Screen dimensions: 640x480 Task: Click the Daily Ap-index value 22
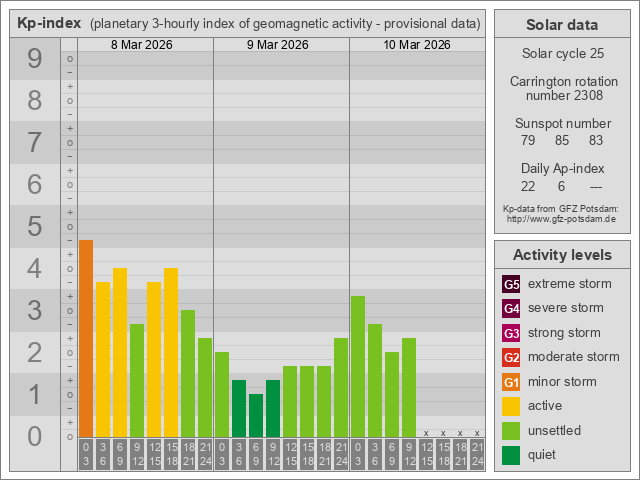click(x=528, y=186)
